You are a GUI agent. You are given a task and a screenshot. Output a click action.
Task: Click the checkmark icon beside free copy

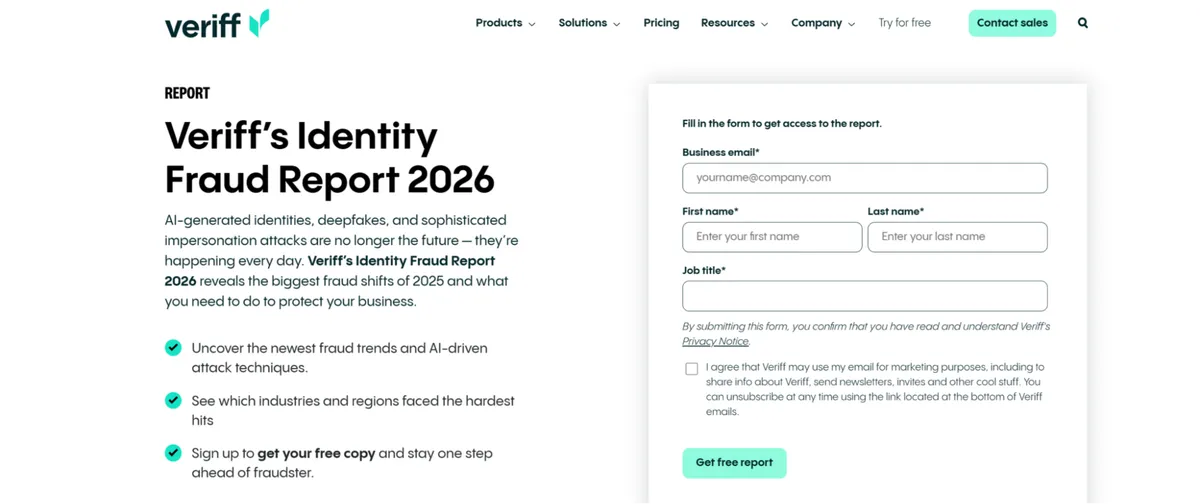coord(173,453)
